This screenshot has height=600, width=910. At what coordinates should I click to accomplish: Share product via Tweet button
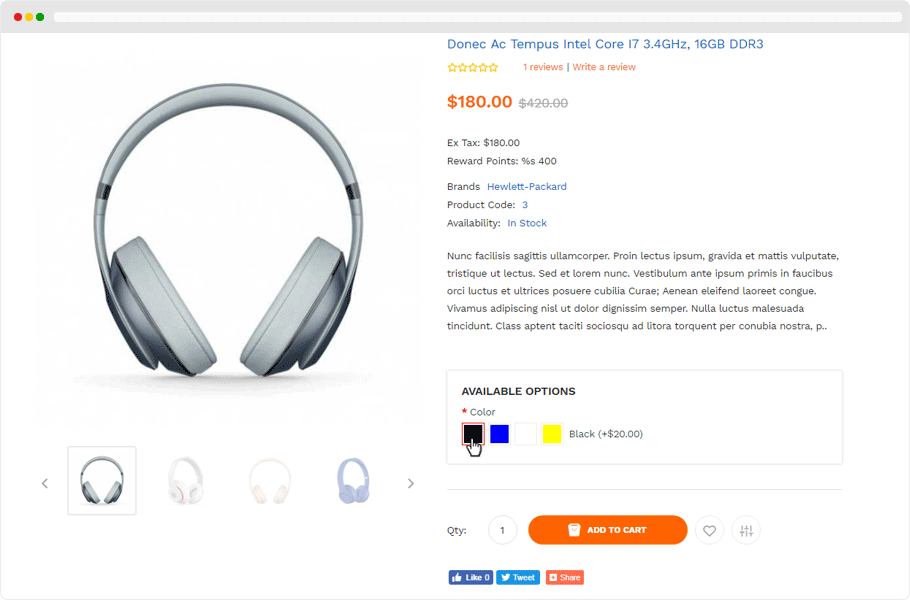[518, 577]
